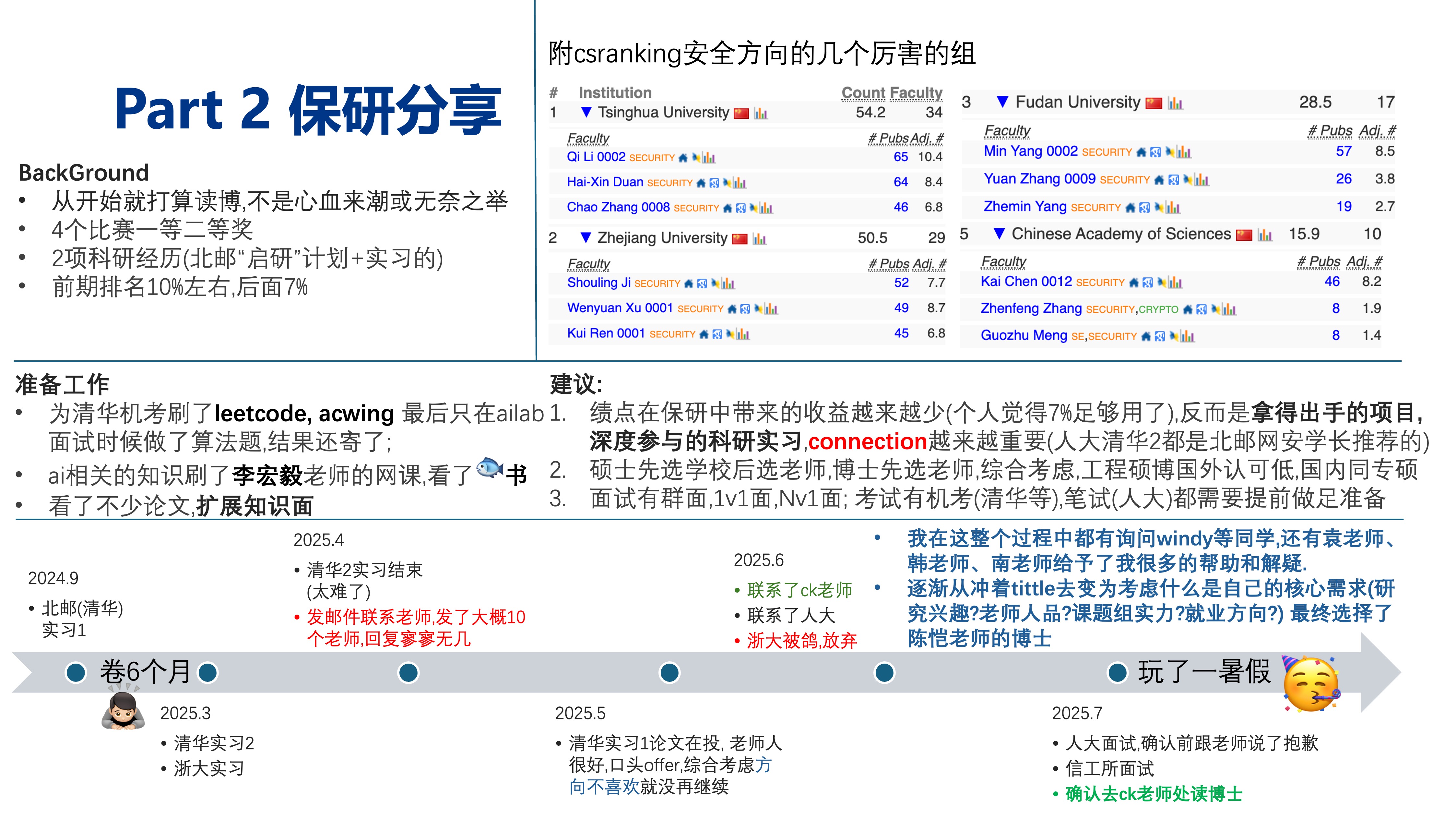Click the homepage icon next to Qi Li 0002
Image resolution: width=1456 pixels, height=819 pixels.
click(x=683, y=158)
